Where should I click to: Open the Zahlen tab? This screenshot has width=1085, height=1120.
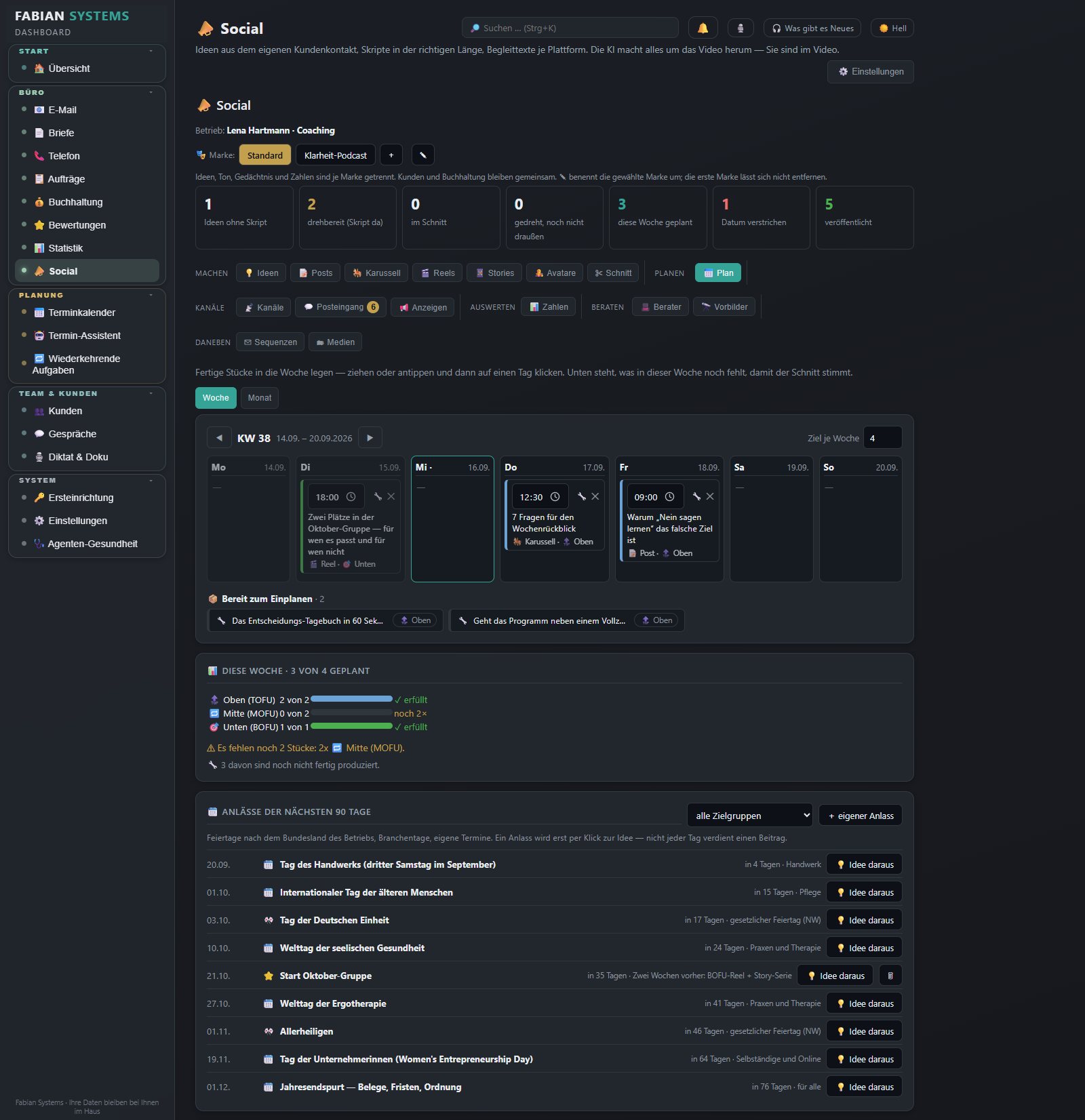click(549, 307)
